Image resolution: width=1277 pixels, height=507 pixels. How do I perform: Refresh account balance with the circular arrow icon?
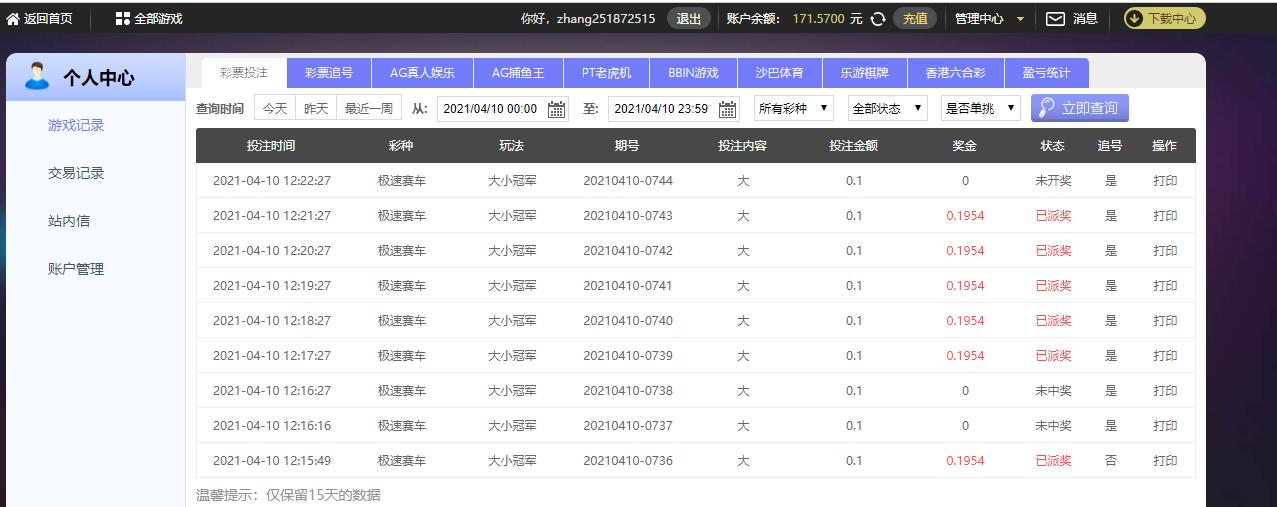coord(878,18)
